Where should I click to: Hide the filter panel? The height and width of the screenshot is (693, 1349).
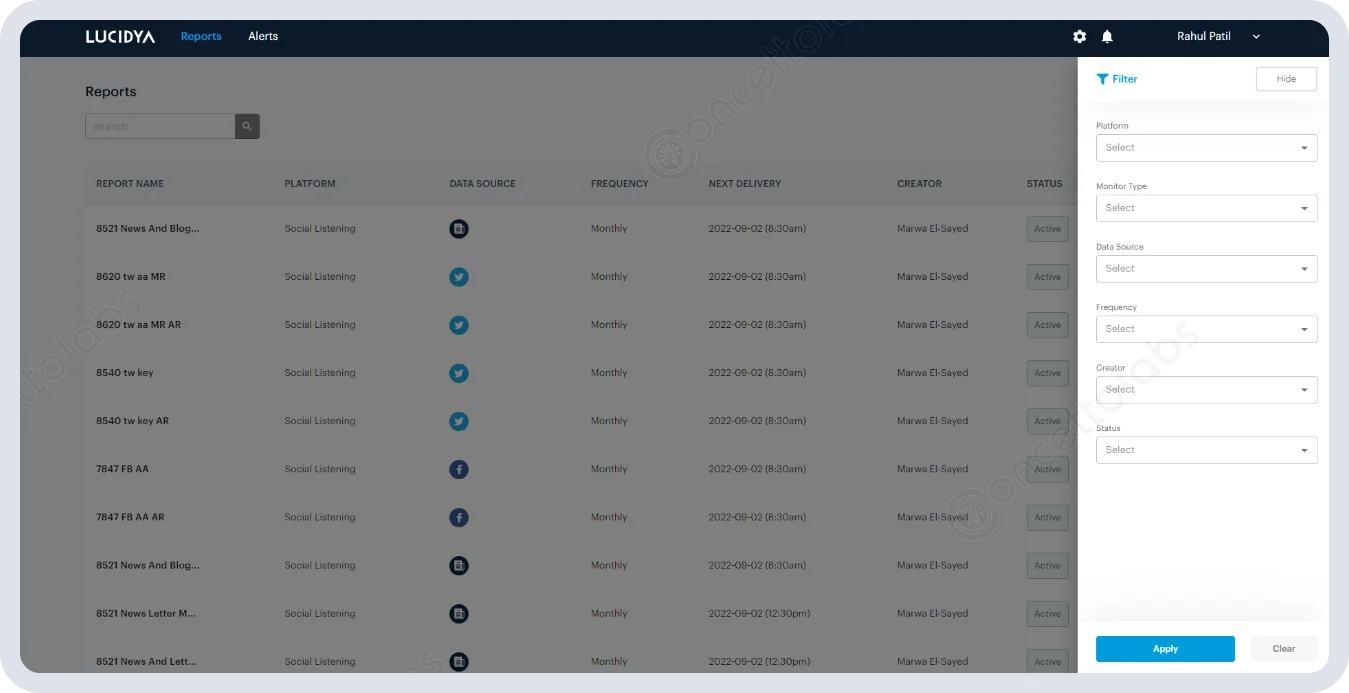1286,79
